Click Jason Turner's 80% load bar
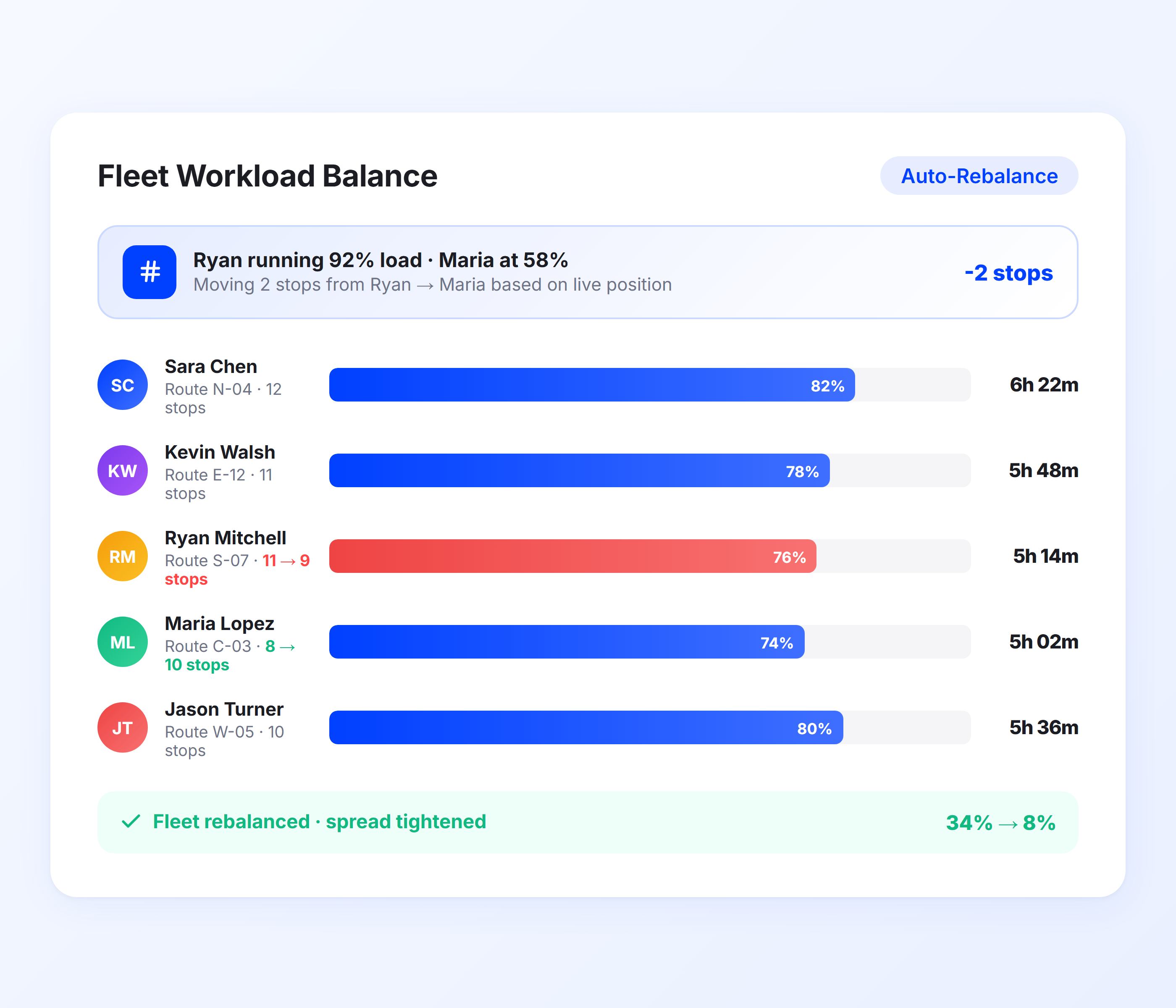Image resolution: width=1176 pixels, height=1008 pixels. pos(586,727)
